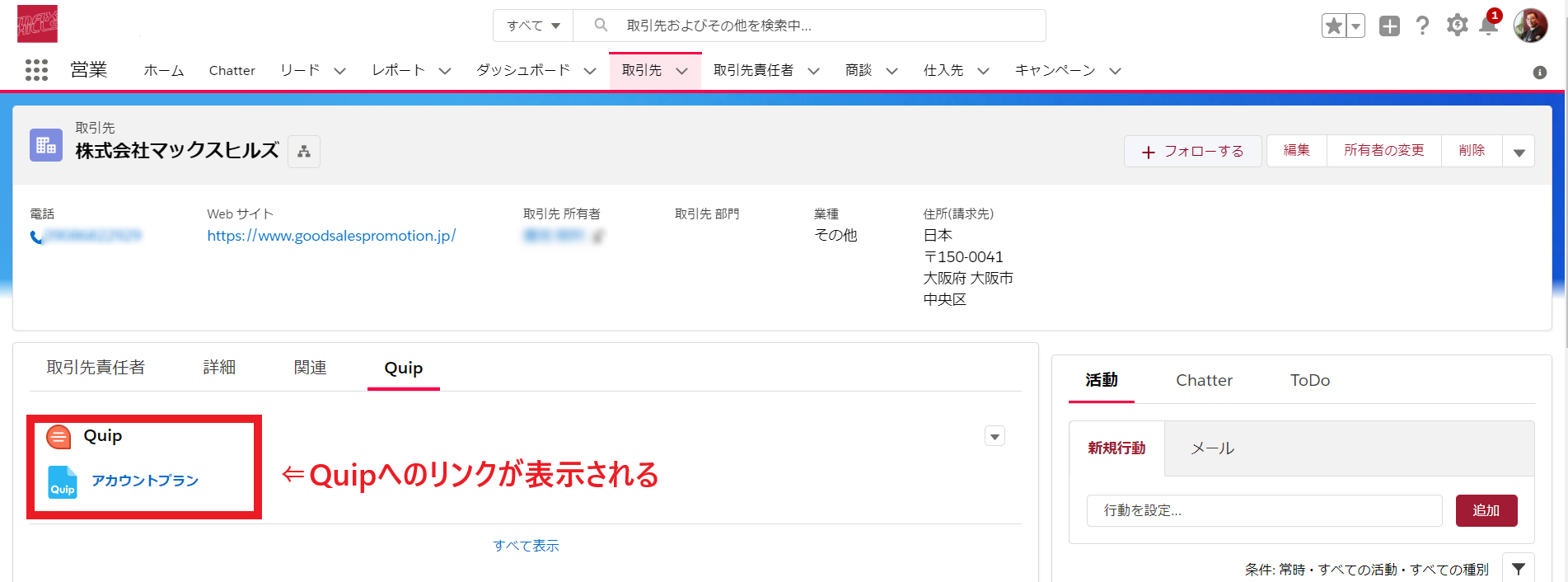The height and width of the screenshot is (582, 1568).
Task: Click the activity filter funnel icon
Action: coord(1518,568)
